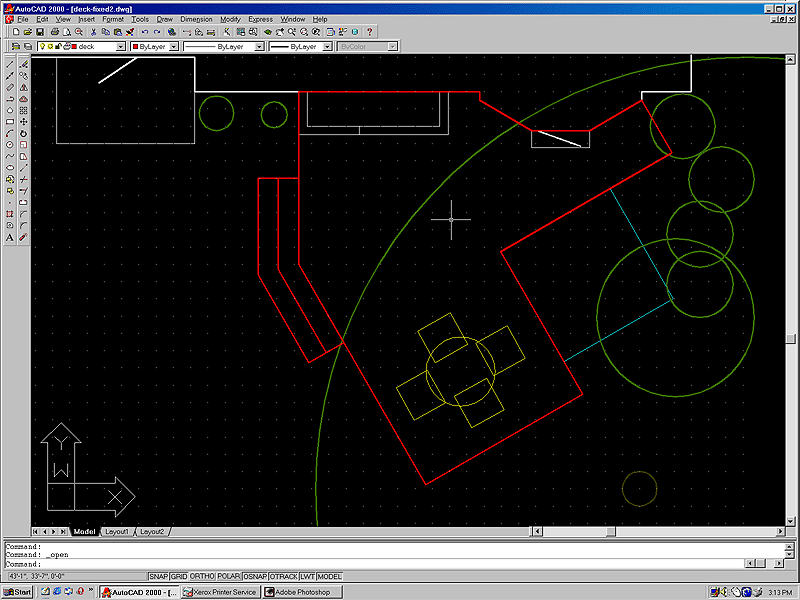The width and height of the screenshot is (800, 600).
Task: Expand the ByLayer color dropdown
Action: coord(174,46)
